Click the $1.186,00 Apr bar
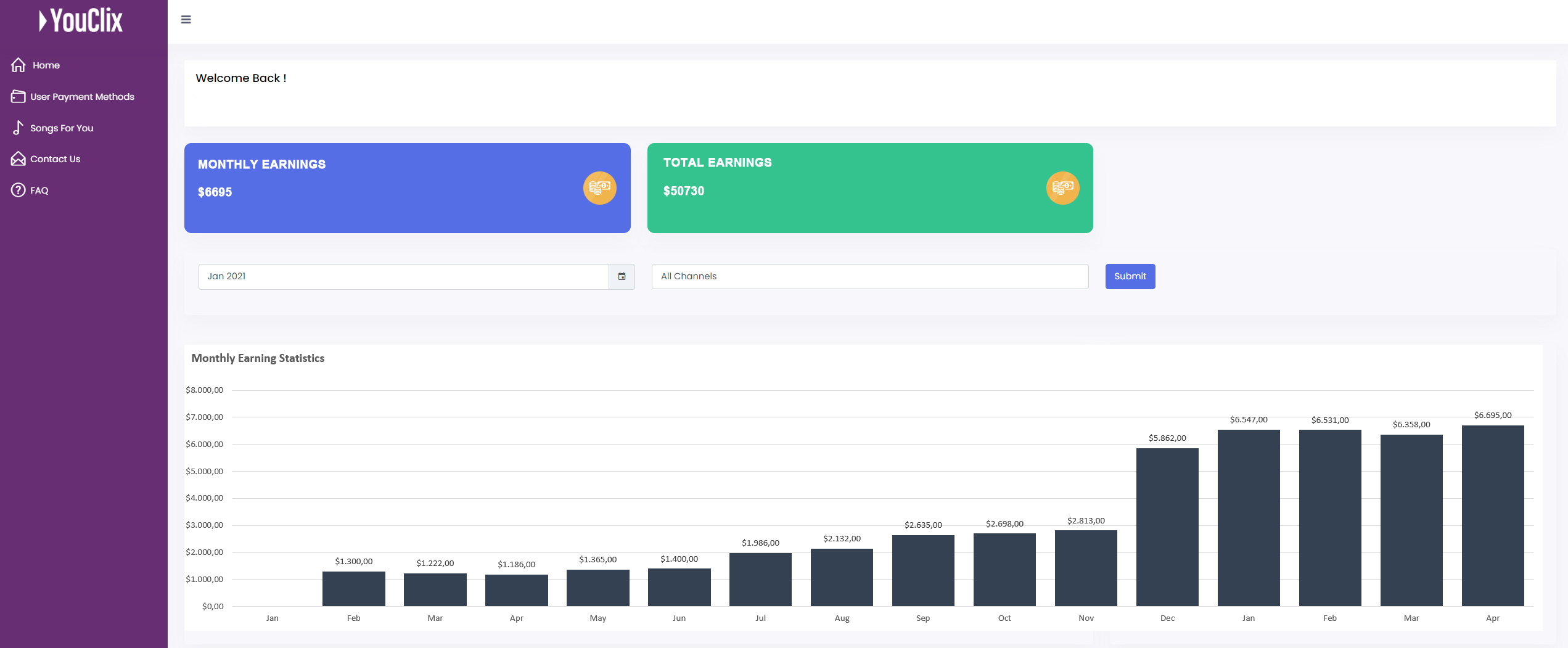Viewport: 1568px width, 648px height. coord(516,591)
